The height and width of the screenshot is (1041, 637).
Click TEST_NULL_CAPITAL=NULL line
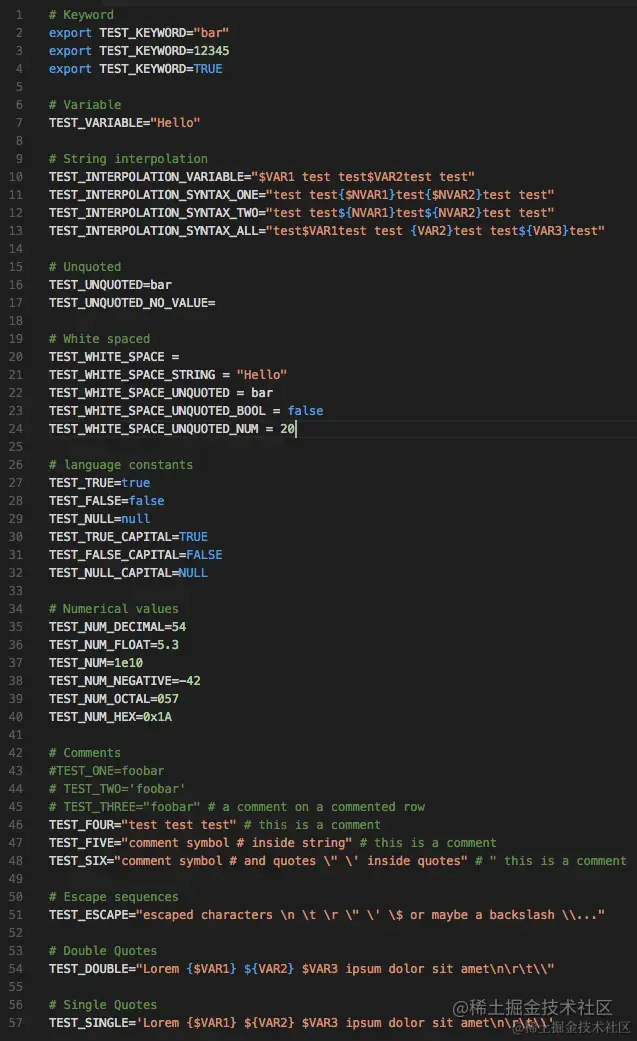pyautogui.click(x=128, y=572)
